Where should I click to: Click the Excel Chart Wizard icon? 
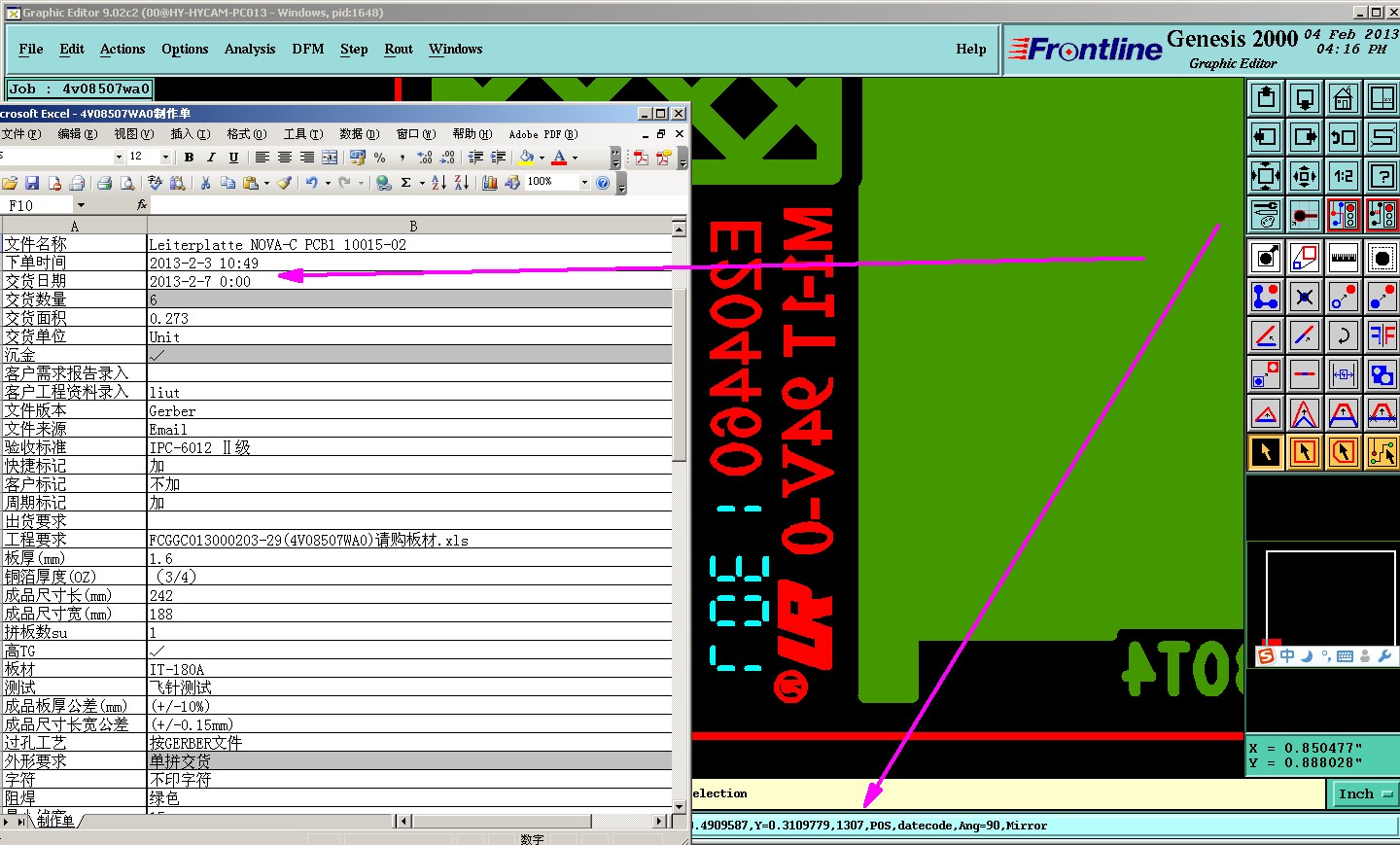(x=490, y=183)
